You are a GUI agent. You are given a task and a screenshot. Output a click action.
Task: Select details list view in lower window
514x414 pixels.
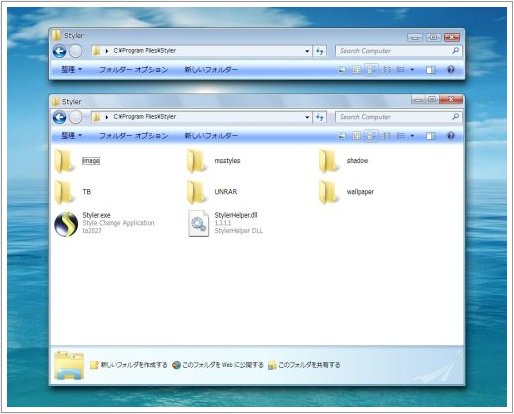[401, 136]
